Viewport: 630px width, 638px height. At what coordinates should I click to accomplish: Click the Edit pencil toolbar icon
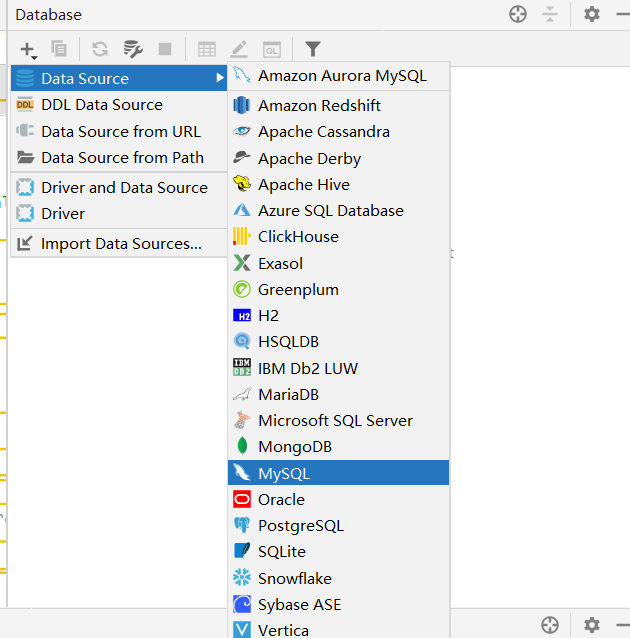[x=239, y=49]
